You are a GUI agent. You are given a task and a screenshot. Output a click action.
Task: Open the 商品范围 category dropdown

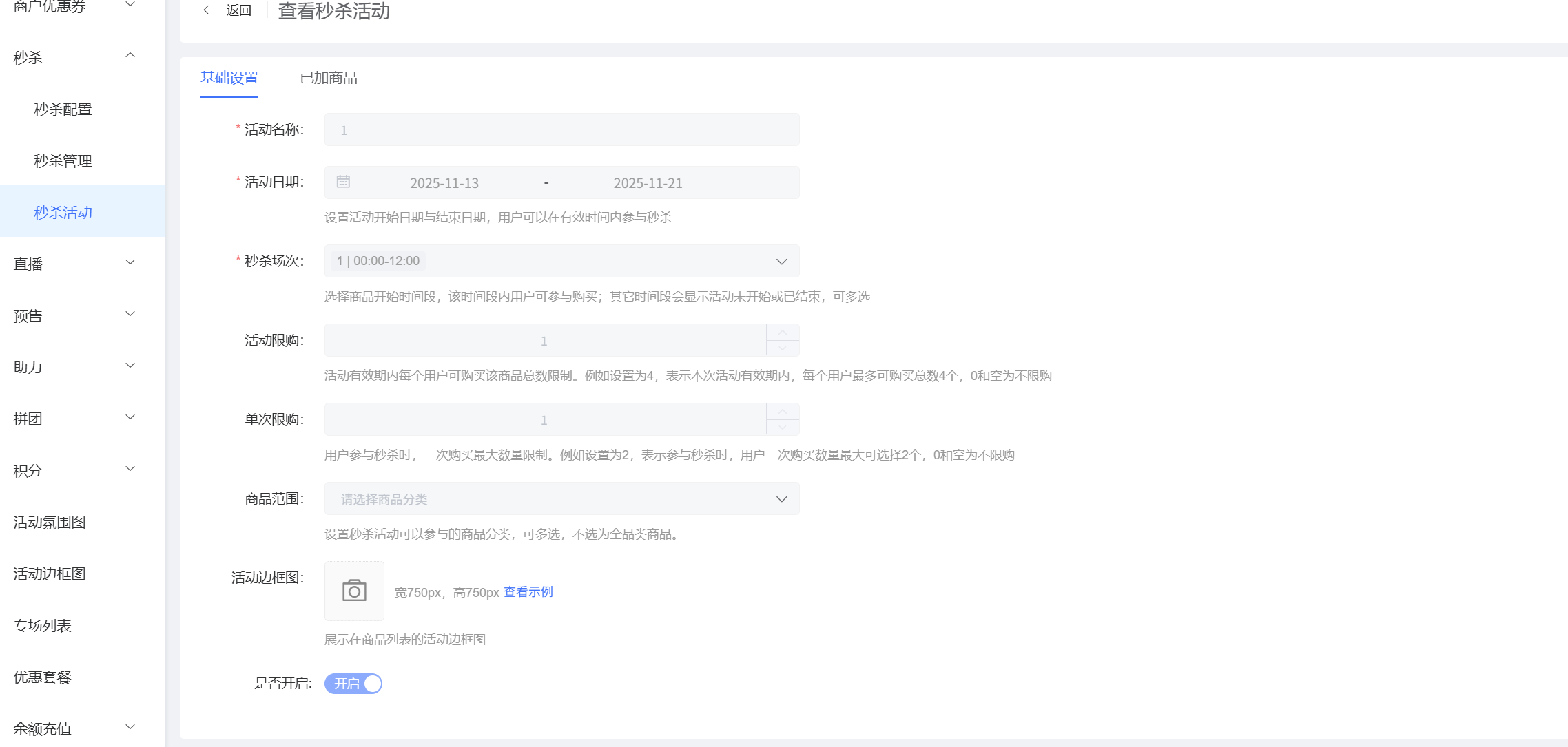tap(781, 499)
